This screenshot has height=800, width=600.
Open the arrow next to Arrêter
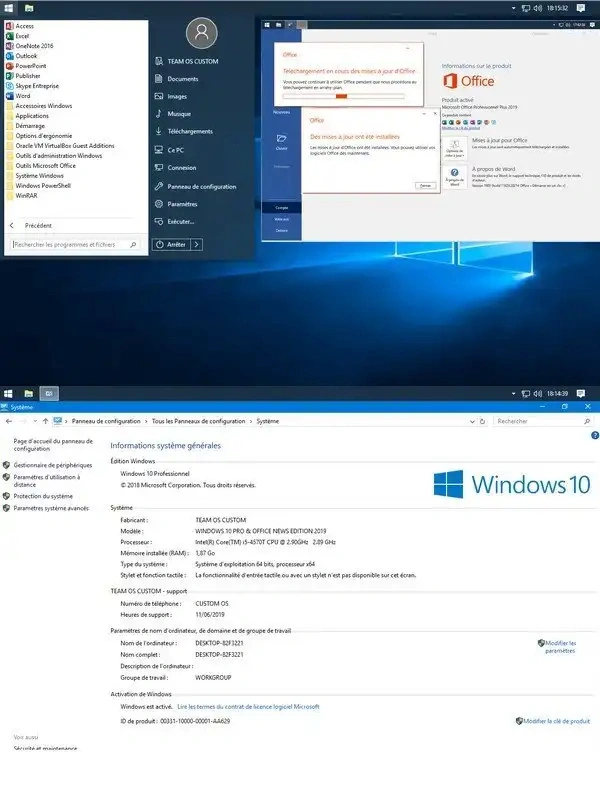pos(197,244)
